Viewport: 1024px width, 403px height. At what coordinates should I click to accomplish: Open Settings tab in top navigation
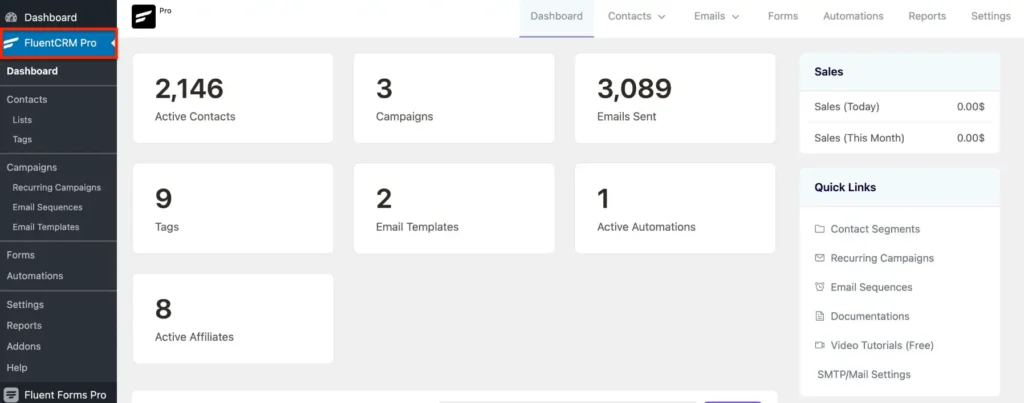[x=991, y=16]
